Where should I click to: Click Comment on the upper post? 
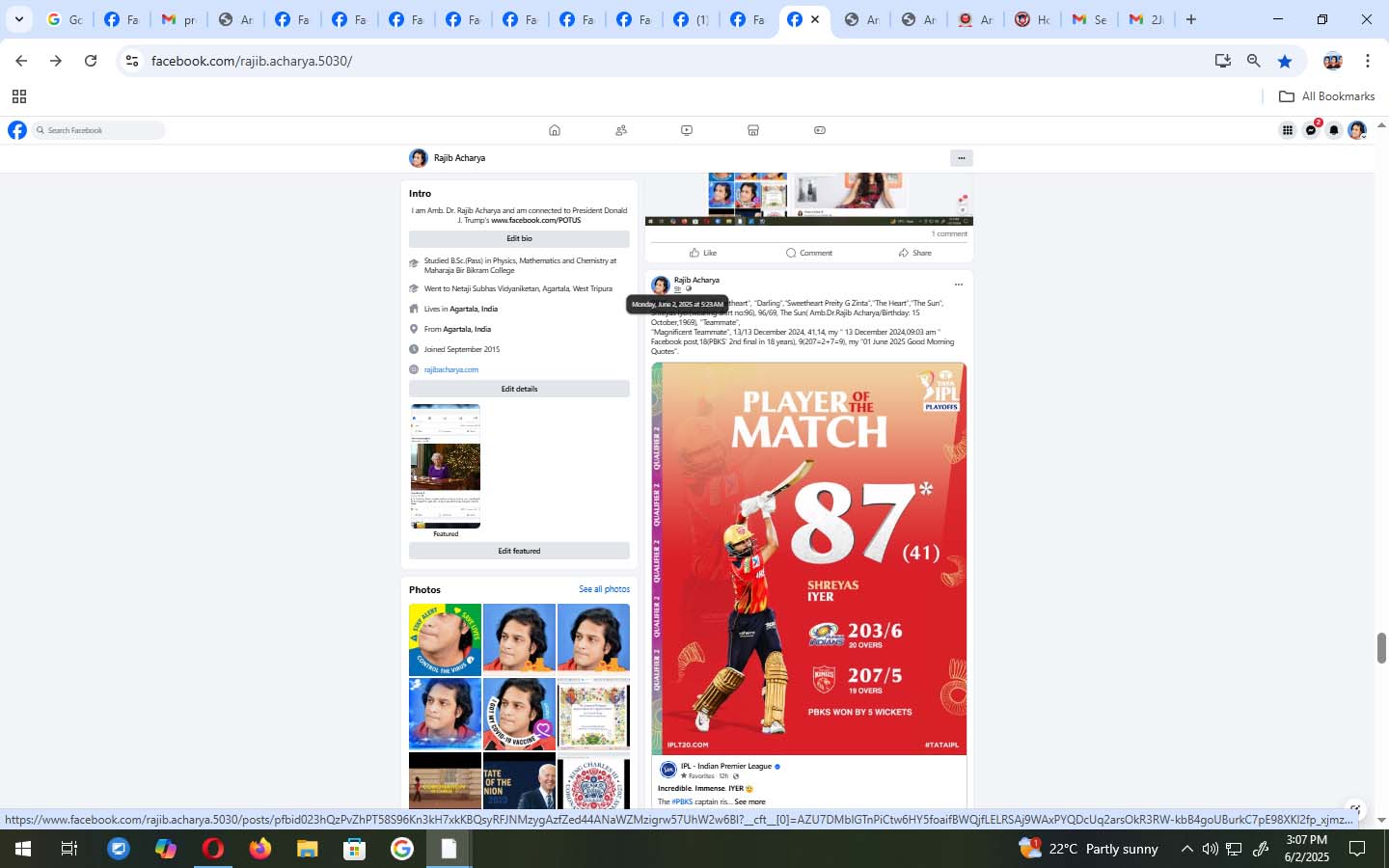point(809,253)
